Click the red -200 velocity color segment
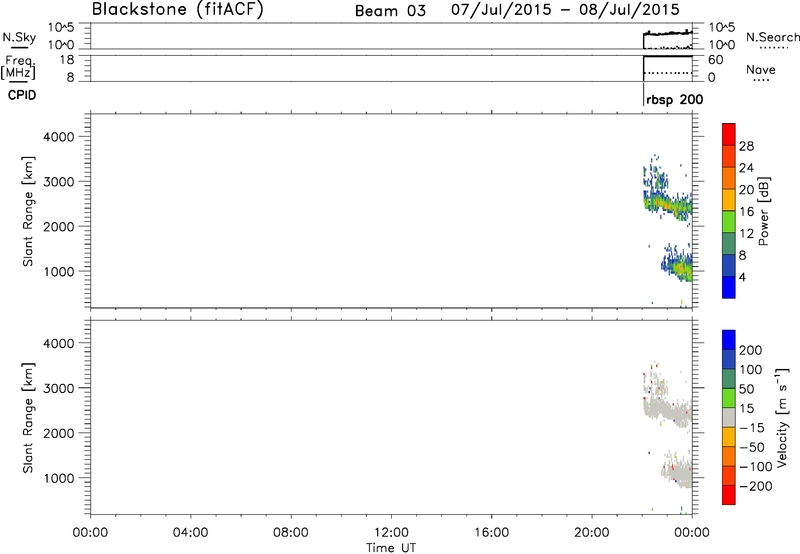This screenshot has width=800, height=554. [729, 495]
